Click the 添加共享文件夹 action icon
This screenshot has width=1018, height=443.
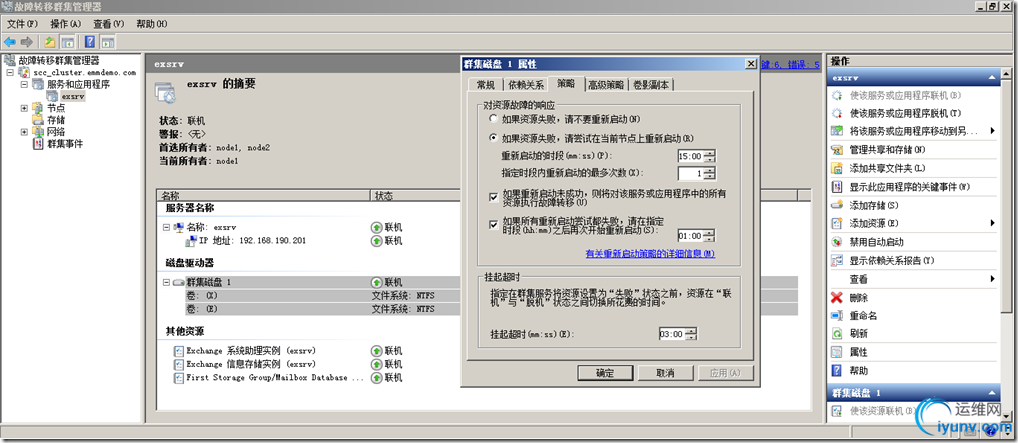tap(837, 168)
